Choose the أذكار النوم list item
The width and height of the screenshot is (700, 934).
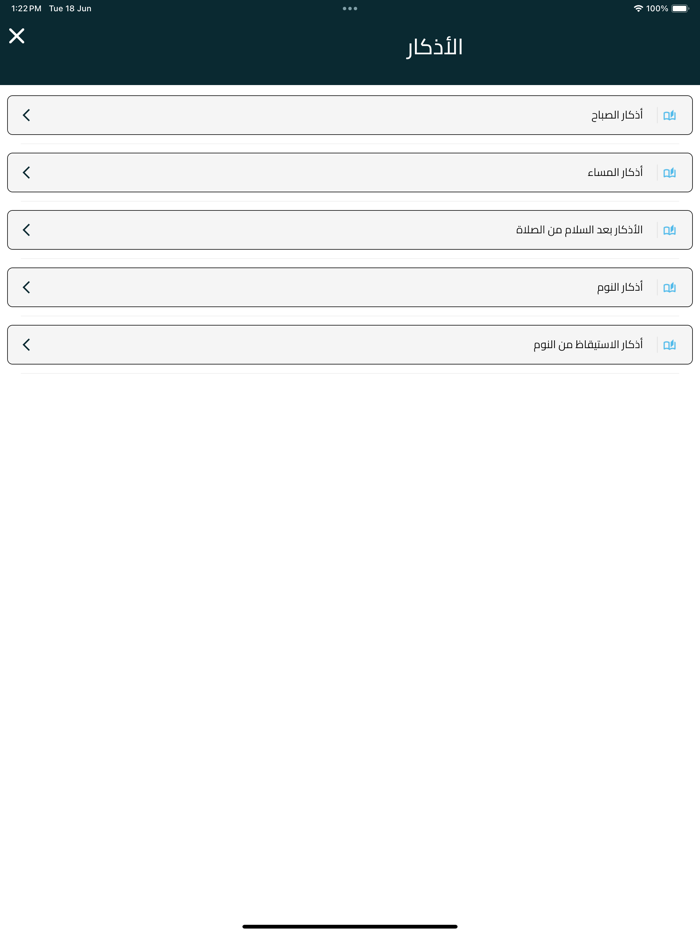(350, 287)
